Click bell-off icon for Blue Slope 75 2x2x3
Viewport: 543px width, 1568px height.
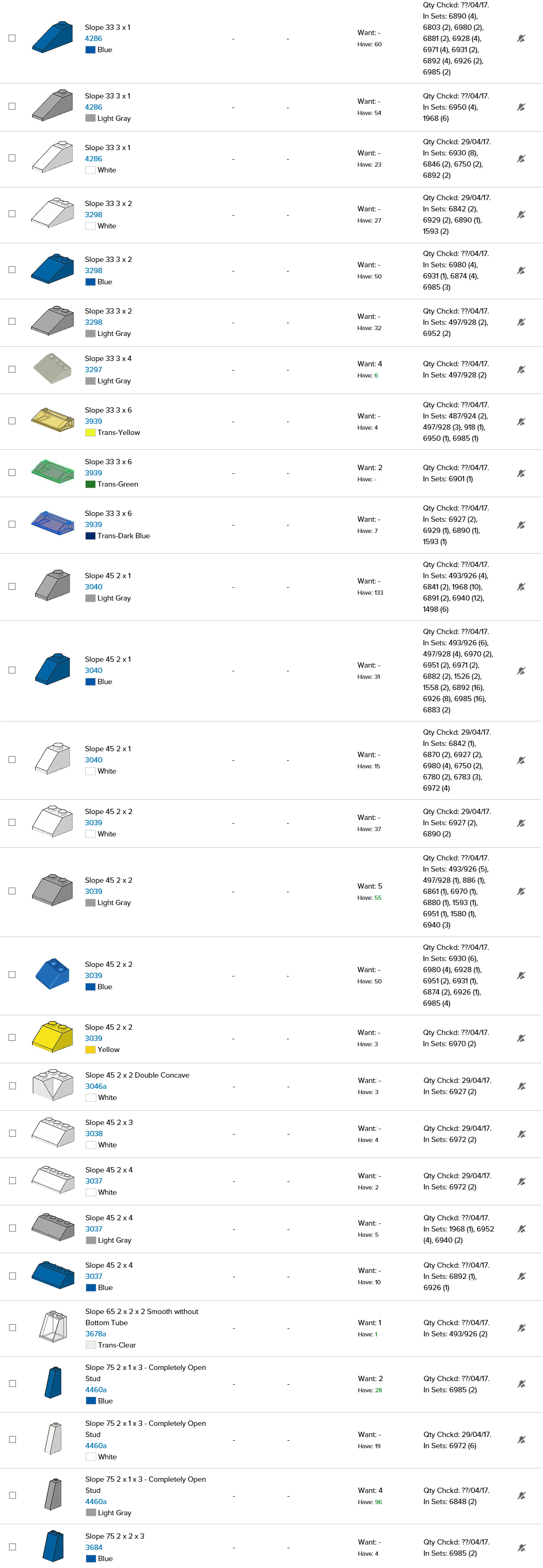point(521,1547)
